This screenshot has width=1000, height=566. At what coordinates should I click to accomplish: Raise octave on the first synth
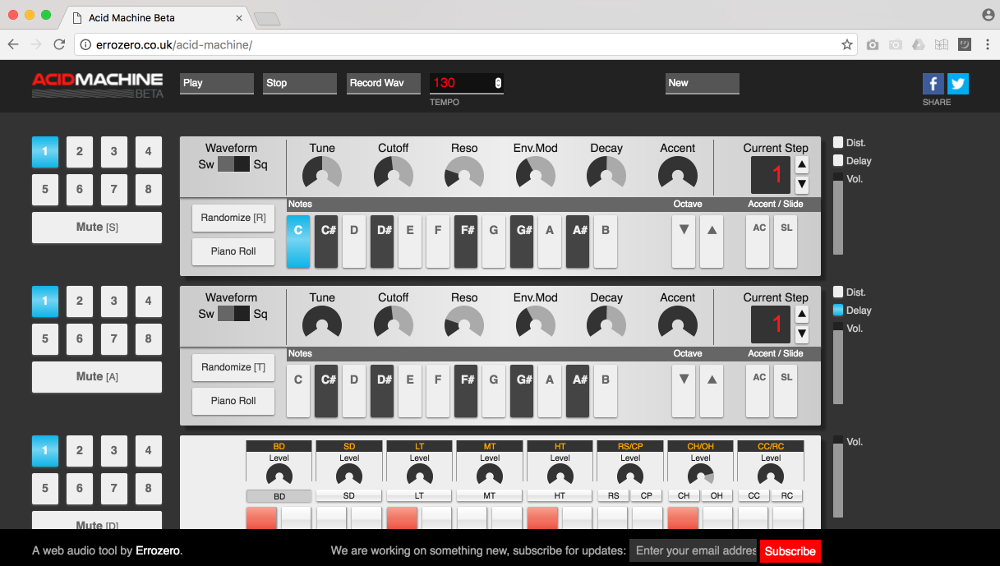tap(712, 241)
